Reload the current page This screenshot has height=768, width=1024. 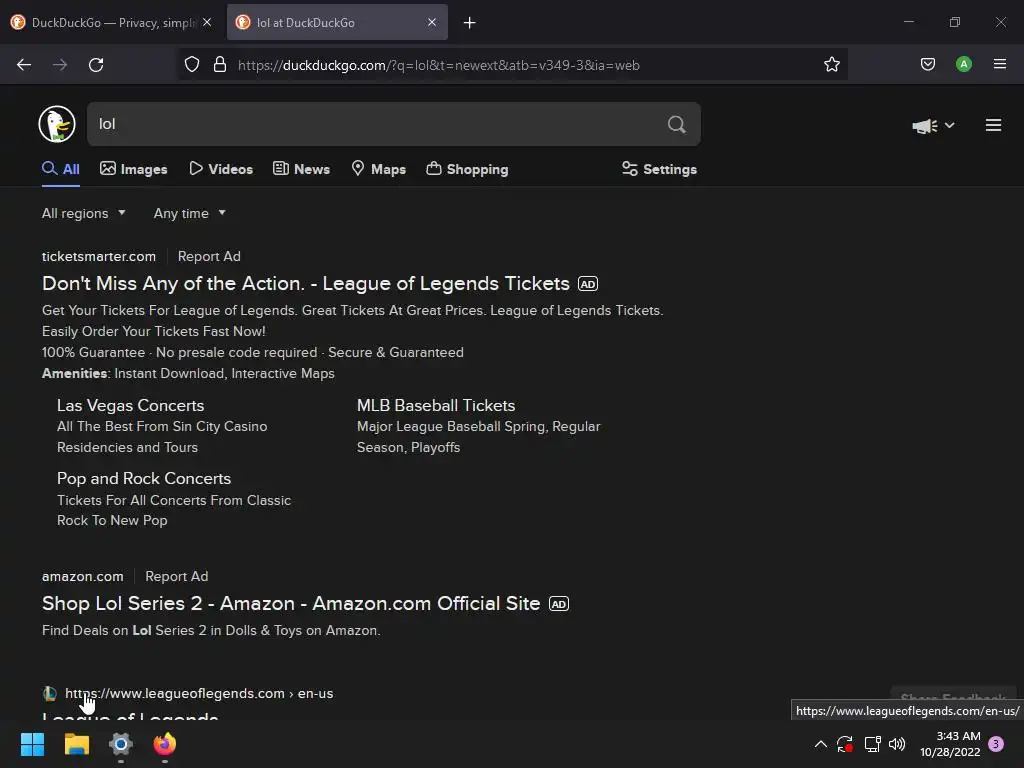(x=96, y=65)
